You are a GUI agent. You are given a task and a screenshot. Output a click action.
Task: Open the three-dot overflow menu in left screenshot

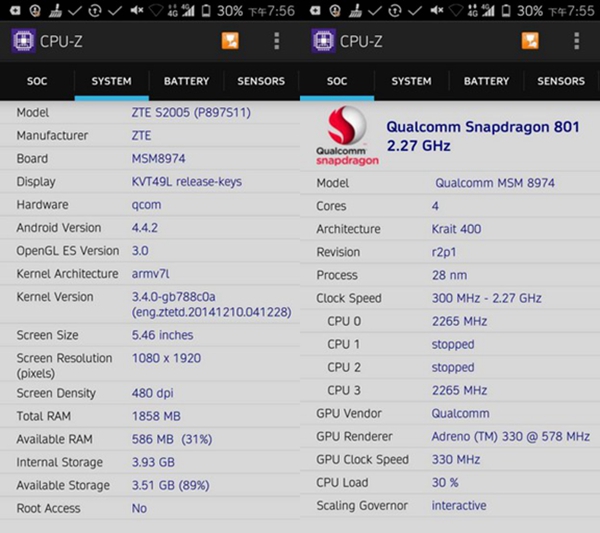click(x=277, y=41)
